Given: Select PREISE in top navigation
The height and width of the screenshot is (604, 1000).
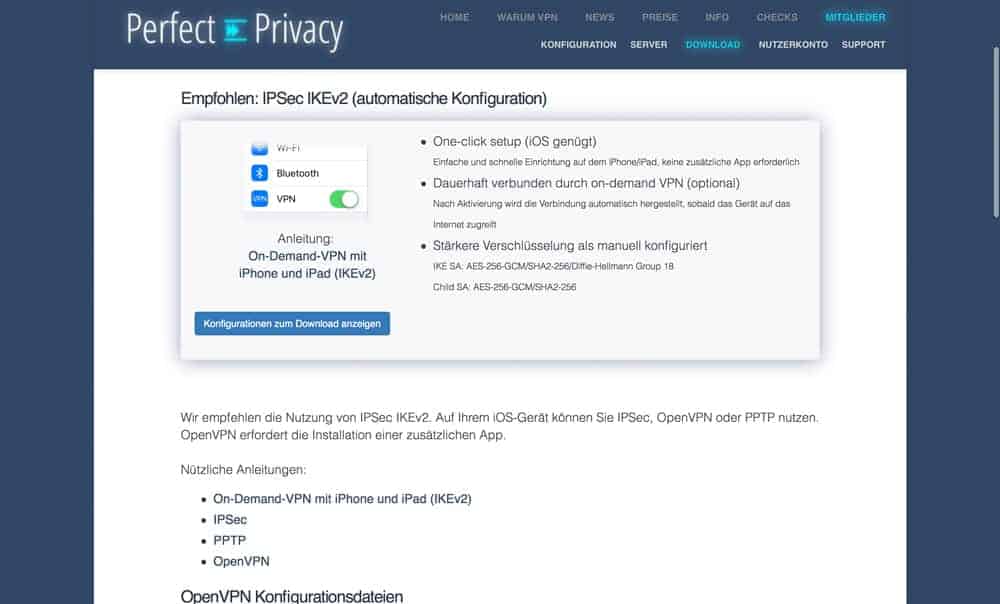Looking at the screenshot, I should point(659,17).
